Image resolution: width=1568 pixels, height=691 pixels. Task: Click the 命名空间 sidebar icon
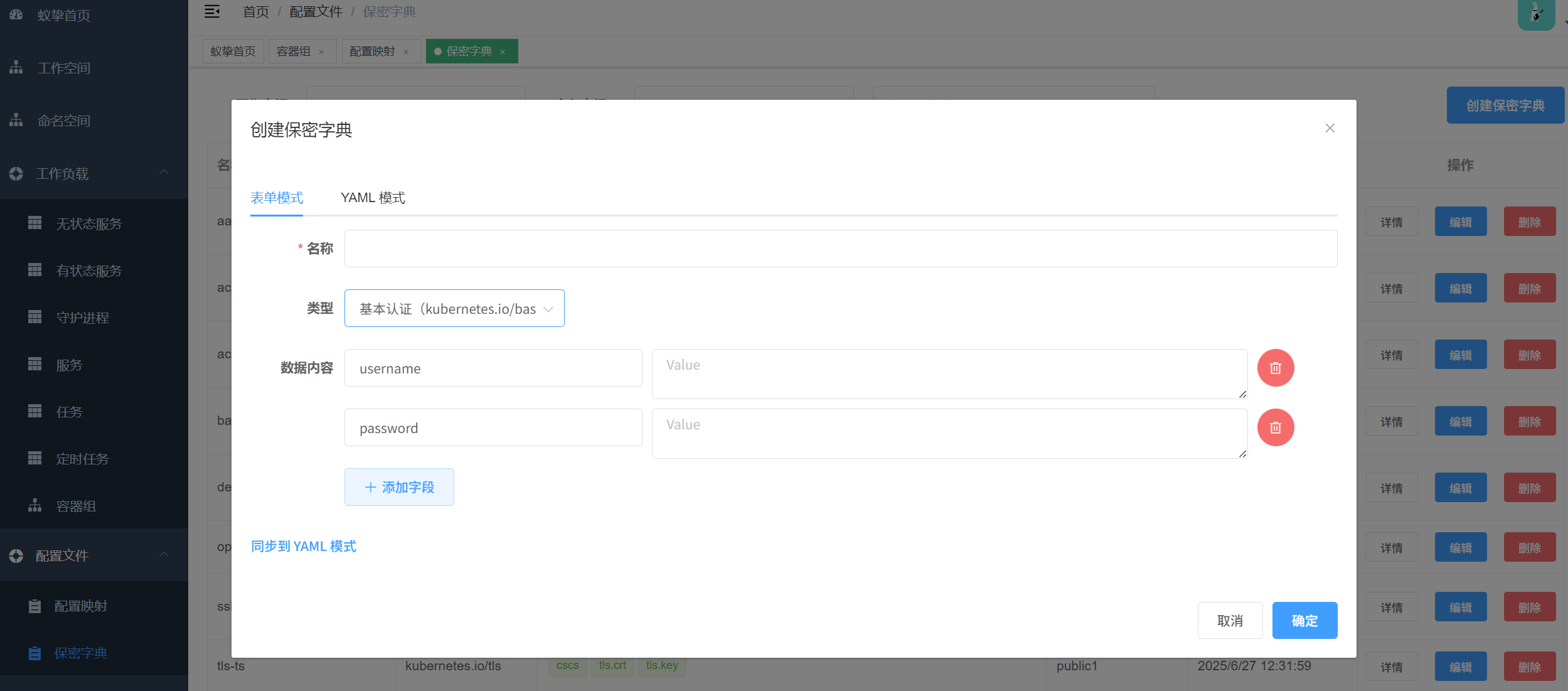(16, 120)
